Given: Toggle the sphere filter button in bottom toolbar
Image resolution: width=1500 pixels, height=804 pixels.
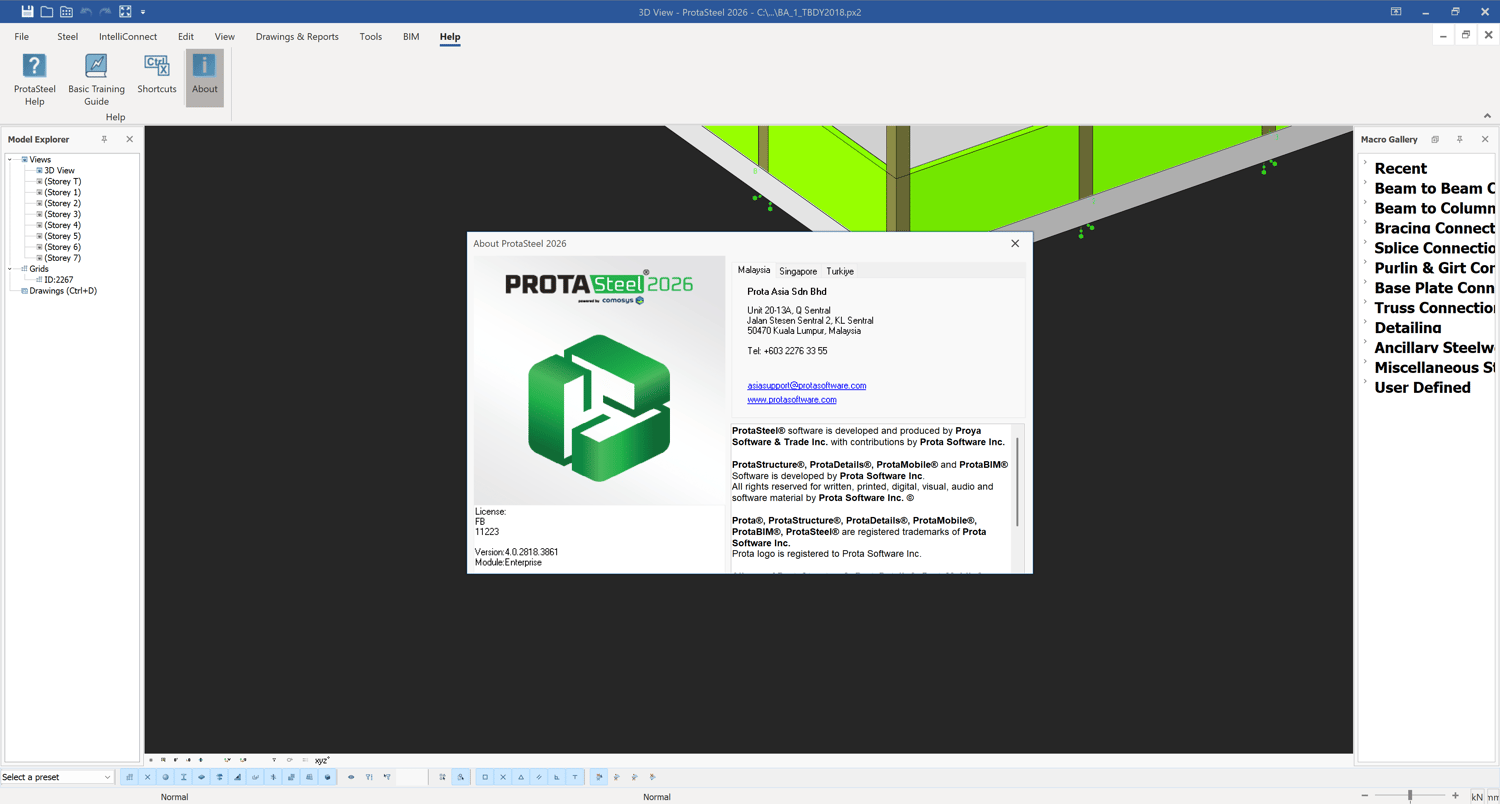Looking at the screenshot, I should pos(166,777).
